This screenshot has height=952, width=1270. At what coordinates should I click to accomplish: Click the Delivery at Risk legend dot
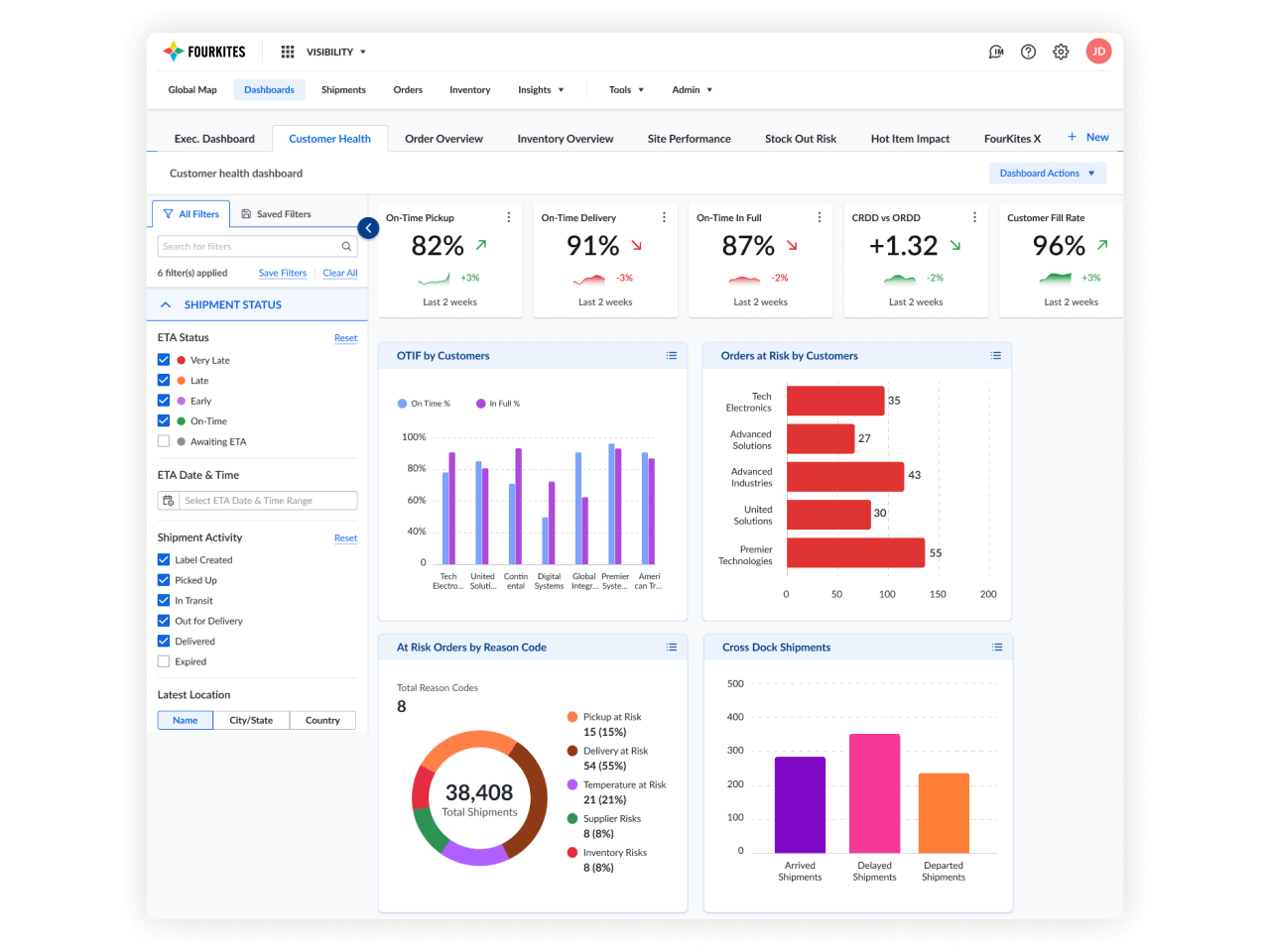pos(572,751)
